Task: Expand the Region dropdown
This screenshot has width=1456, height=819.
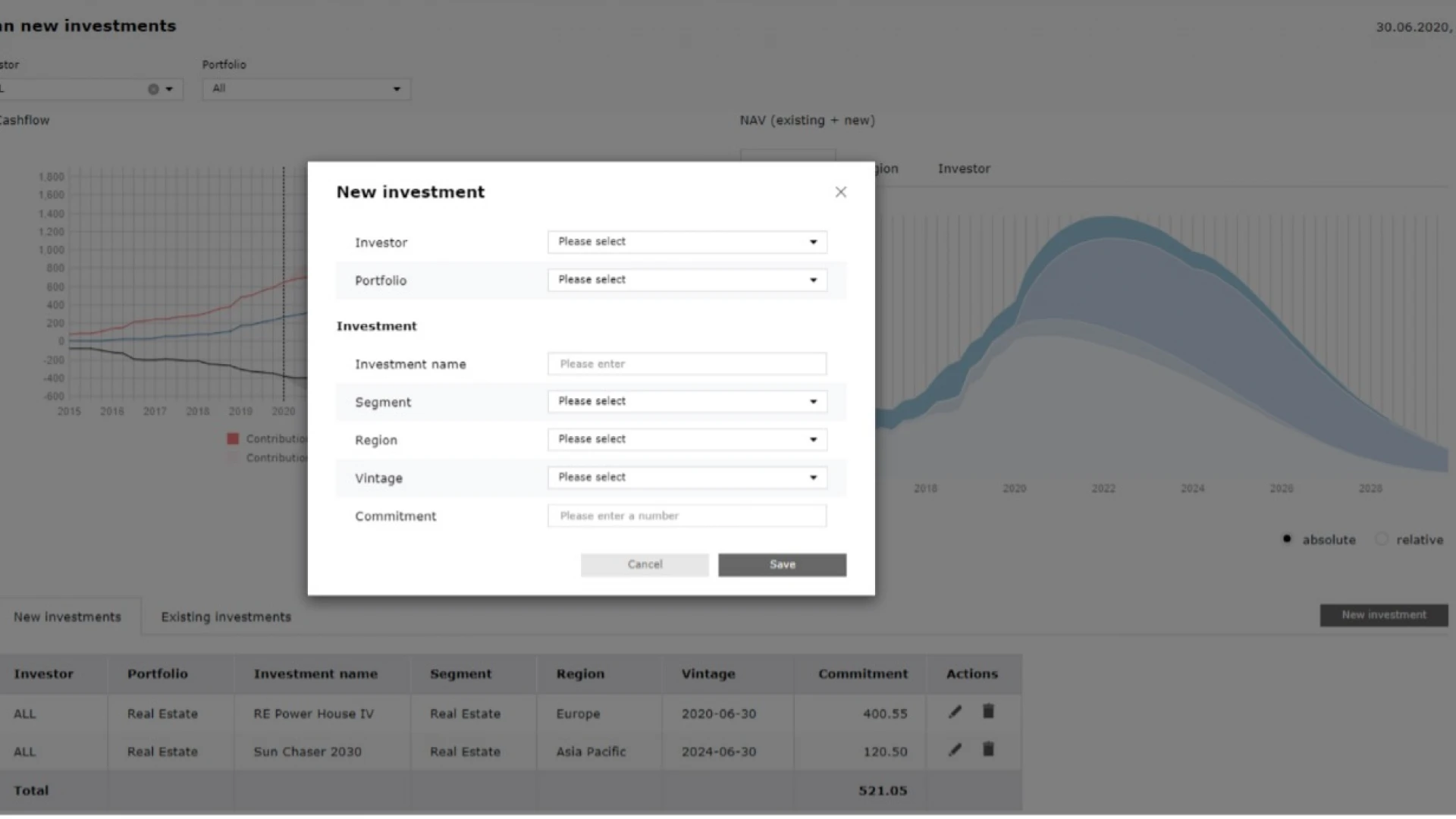Action: pyautogui.click(x=686, y=439)
